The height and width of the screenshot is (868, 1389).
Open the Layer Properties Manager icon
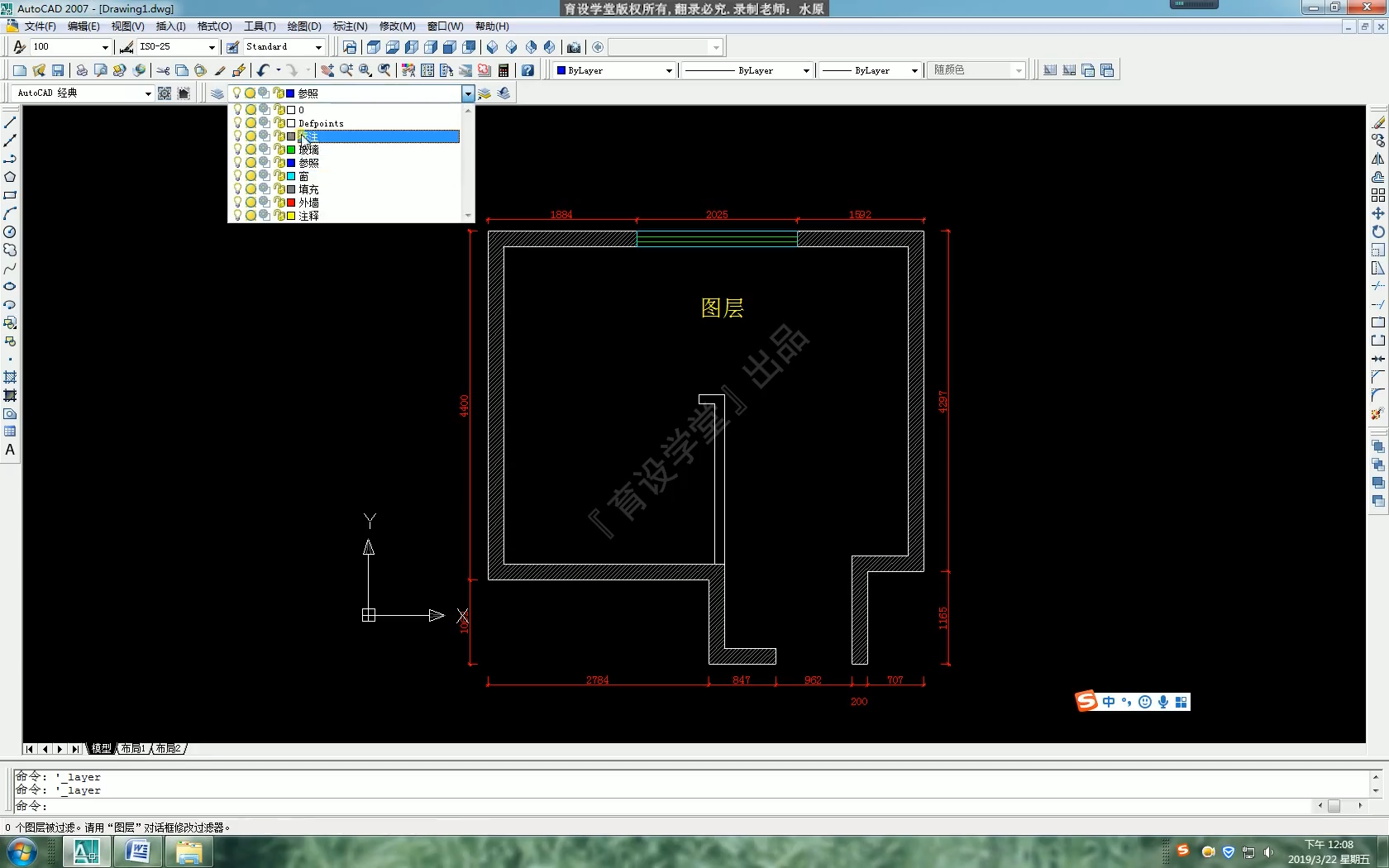[x=217, y=93]
